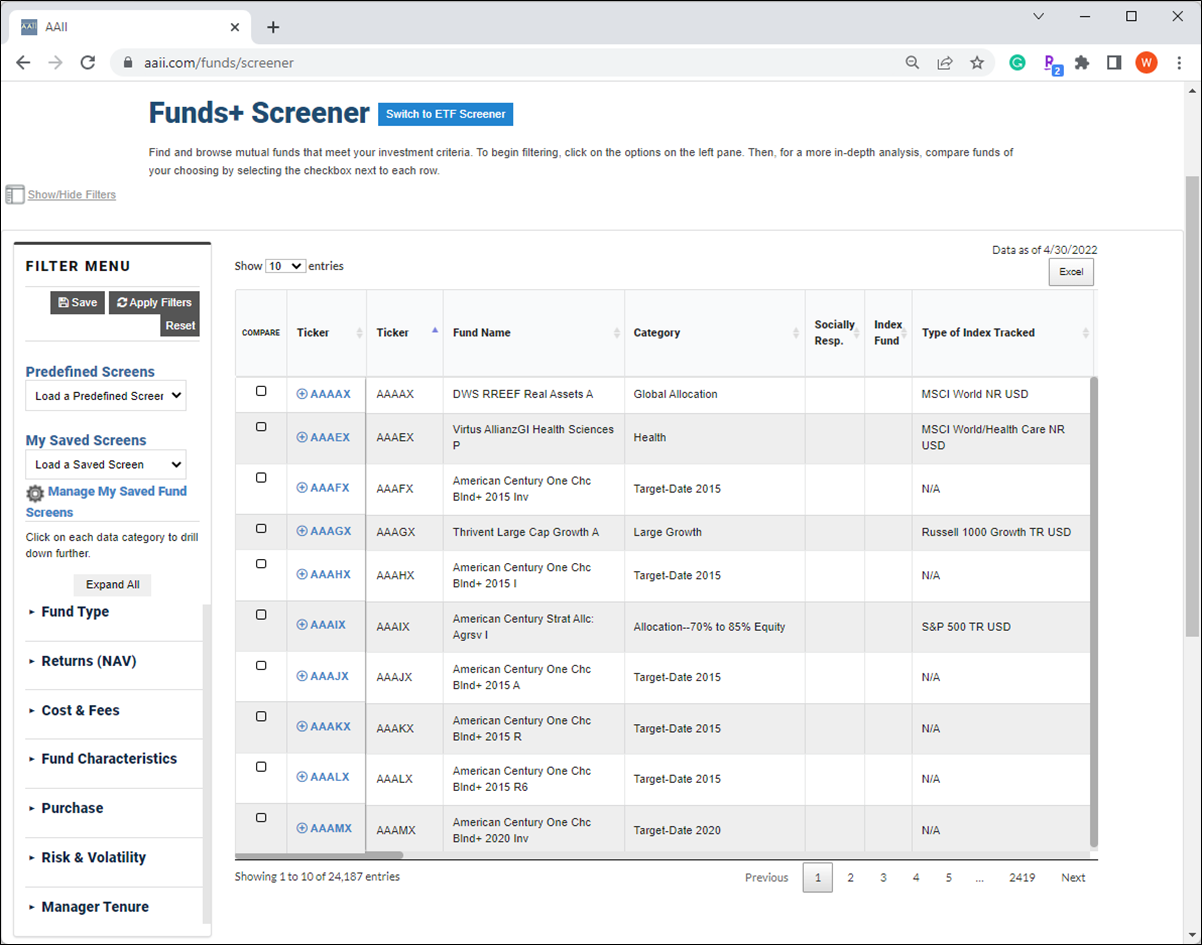Click the table horizontal scrollbar thumb
This screenshot has width=1202, height=945.
point(319,856)
